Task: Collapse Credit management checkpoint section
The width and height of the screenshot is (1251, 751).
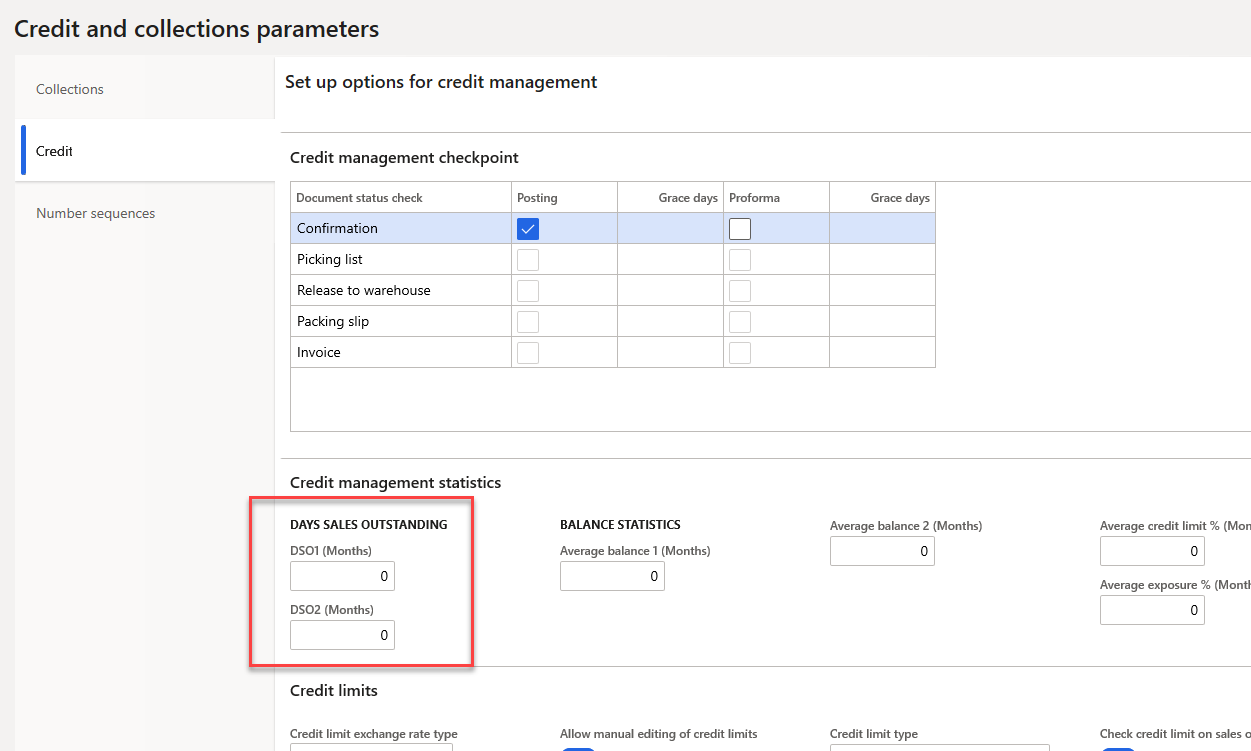Action: [x=404, y=158]
